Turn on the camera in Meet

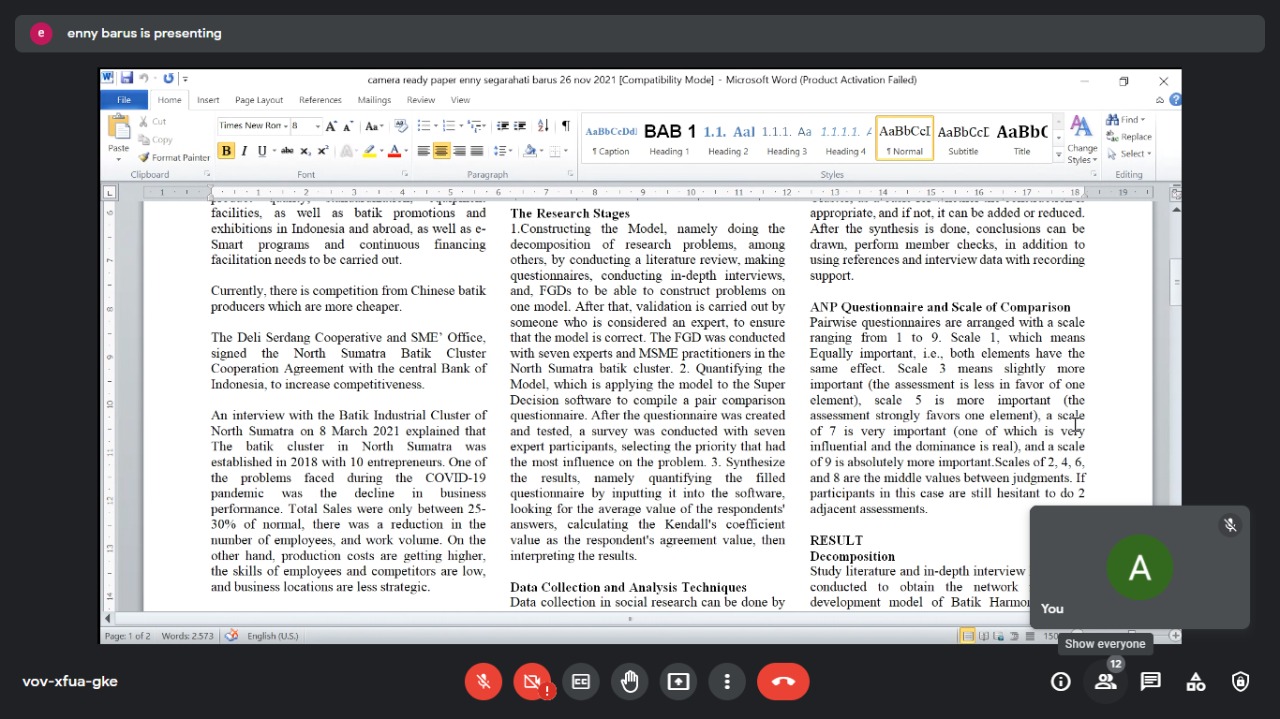click(532, 682)
